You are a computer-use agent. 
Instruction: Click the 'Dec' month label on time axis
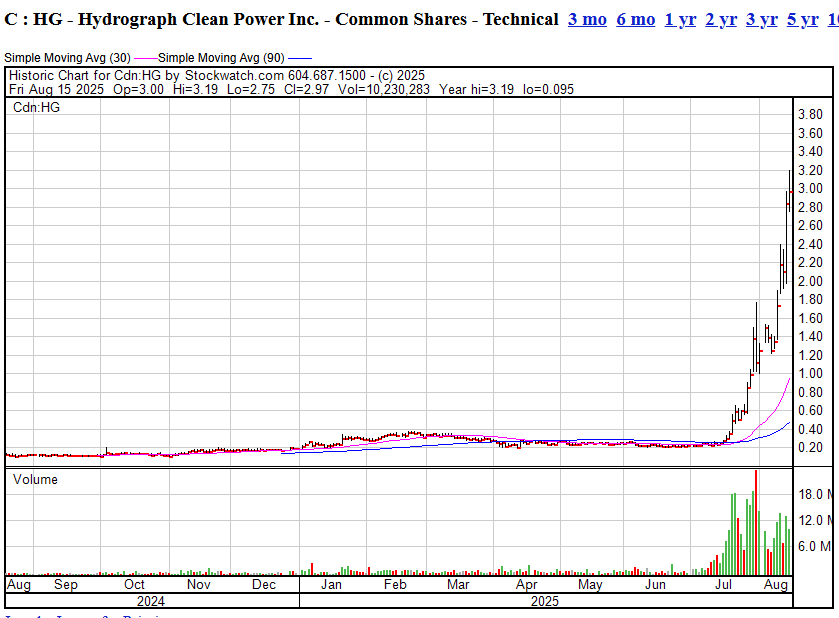pos(264,584)
